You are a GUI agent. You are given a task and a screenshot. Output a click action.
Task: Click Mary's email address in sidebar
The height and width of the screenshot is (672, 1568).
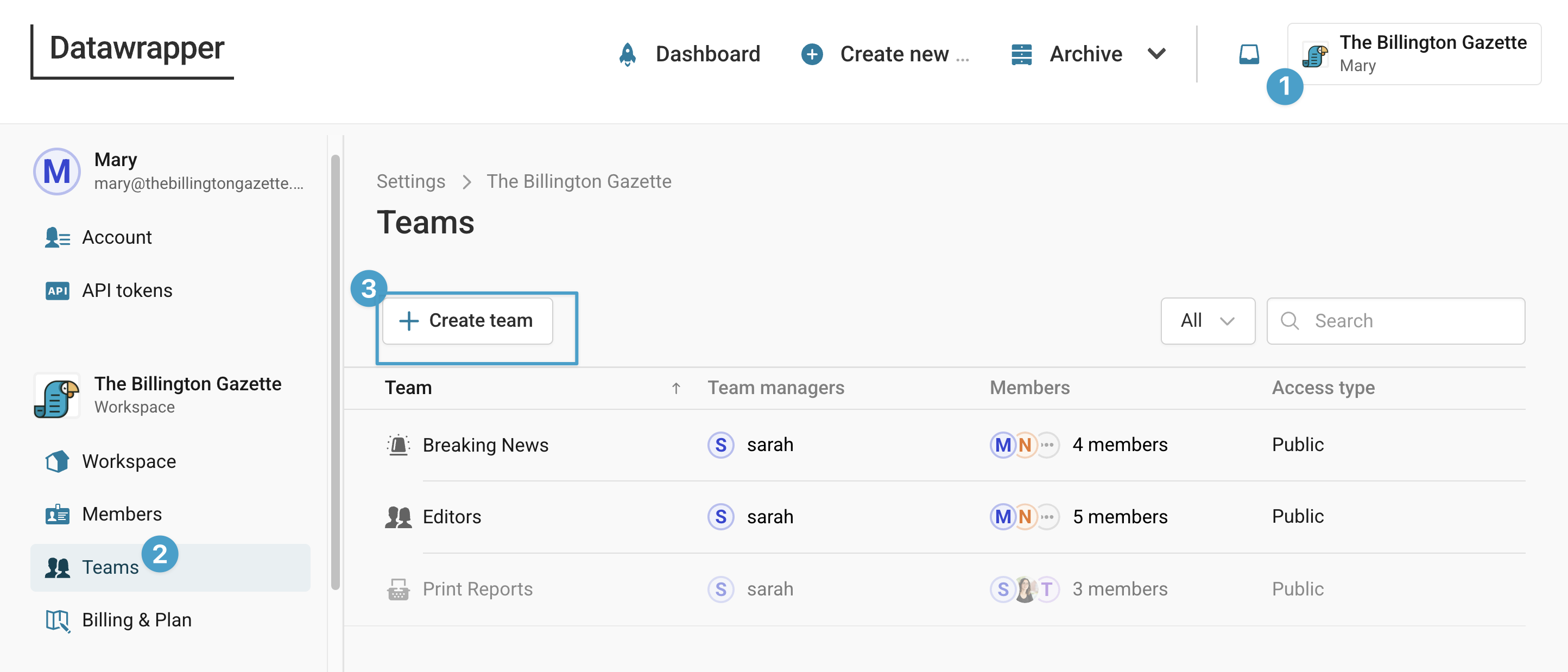199,183
